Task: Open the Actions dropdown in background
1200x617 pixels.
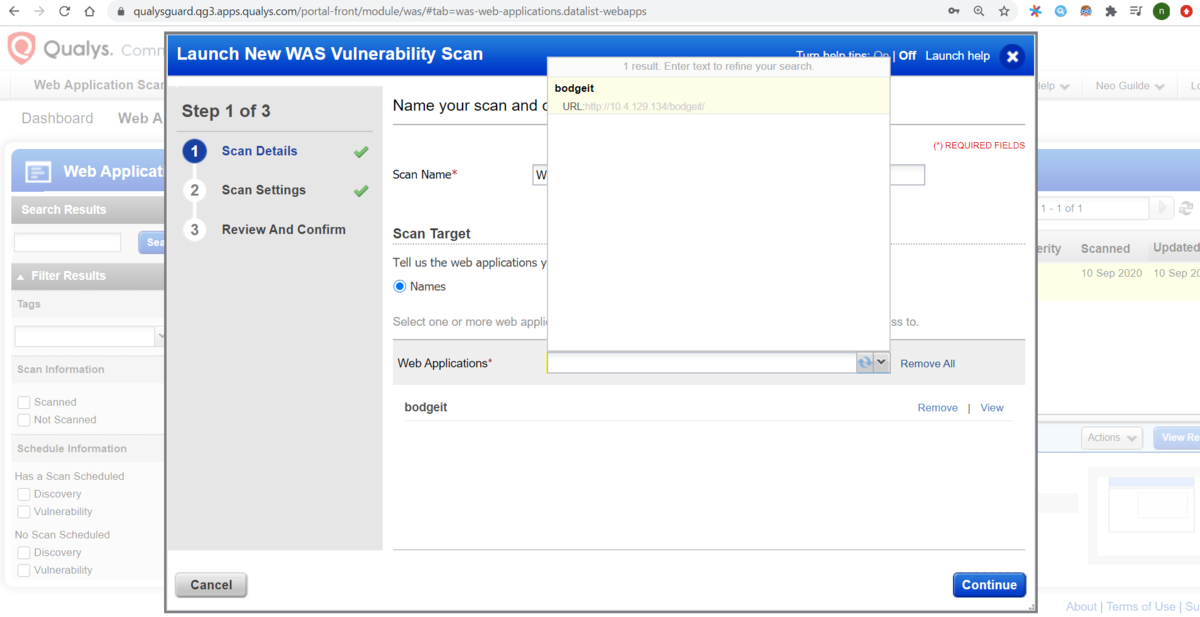Action: click(1112, 438)
